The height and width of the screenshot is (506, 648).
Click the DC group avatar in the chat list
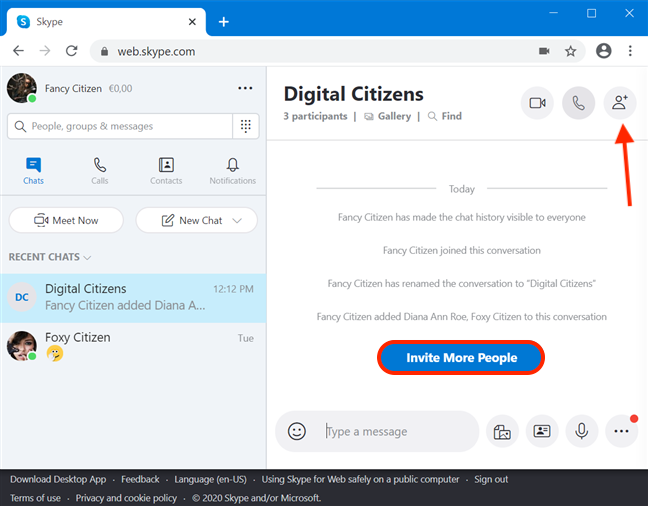[22, 297]
